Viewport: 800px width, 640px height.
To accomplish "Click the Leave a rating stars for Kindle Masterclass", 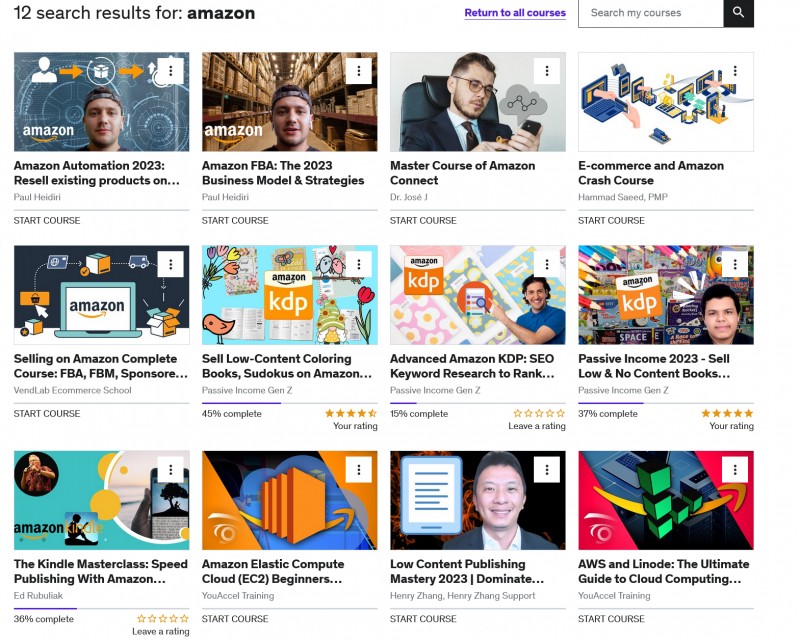I will pos(163,619).
